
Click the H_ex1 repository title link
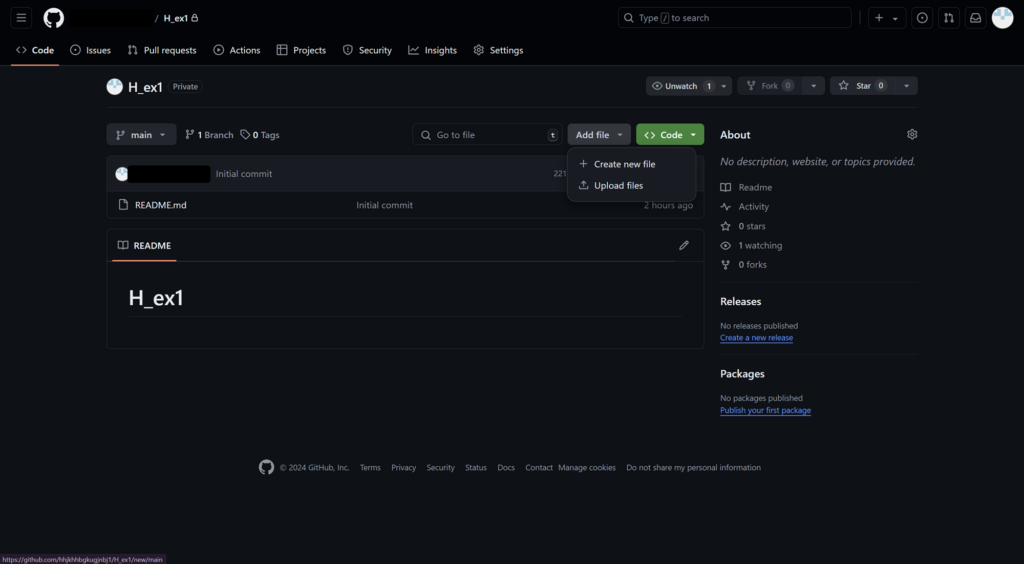(x=145, y=87)
